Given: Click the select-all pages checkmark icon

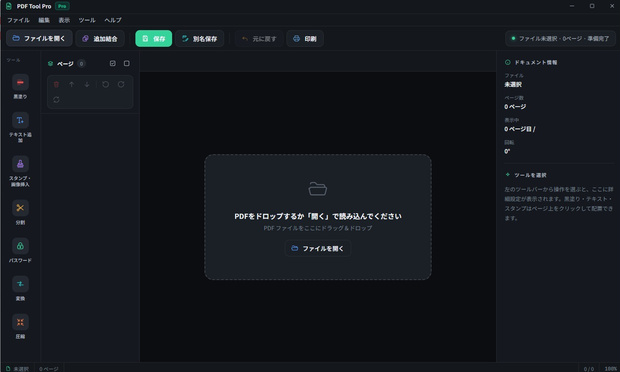Looking at the screenshot, I should pos(113,63).
